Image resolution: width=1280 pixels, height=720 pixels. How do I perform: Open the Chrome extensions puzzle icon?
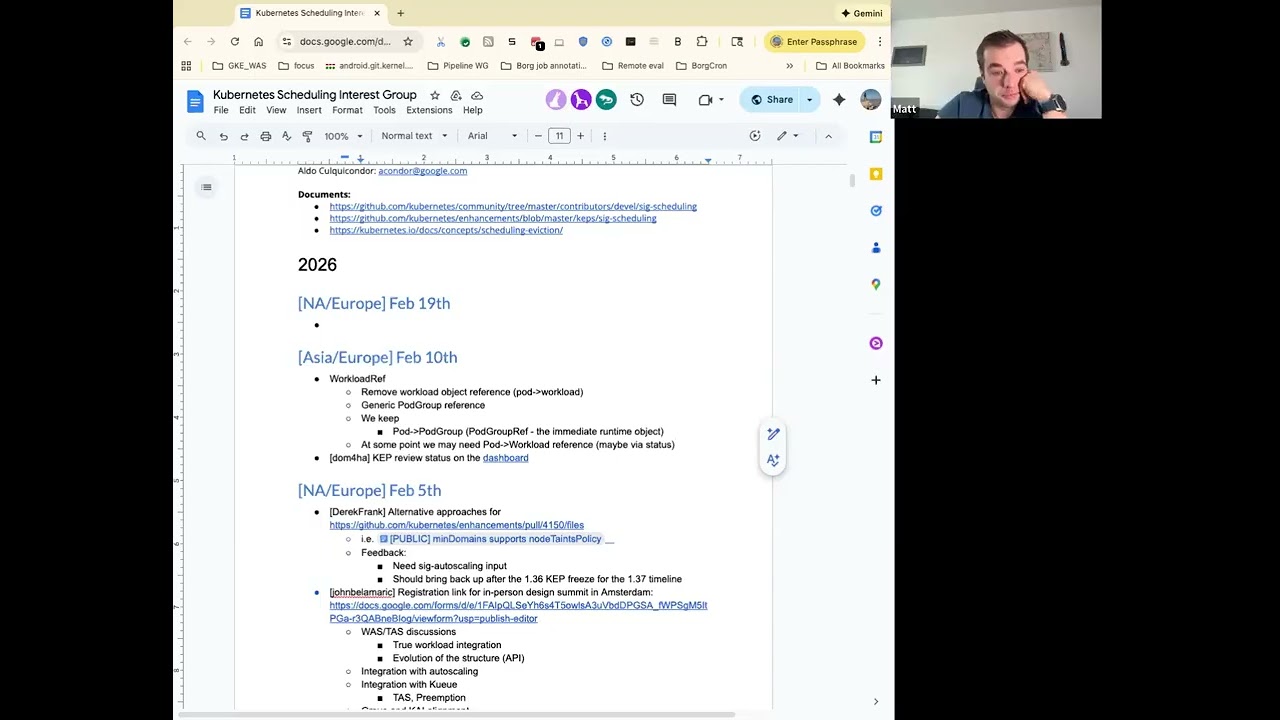click(702, 41)
